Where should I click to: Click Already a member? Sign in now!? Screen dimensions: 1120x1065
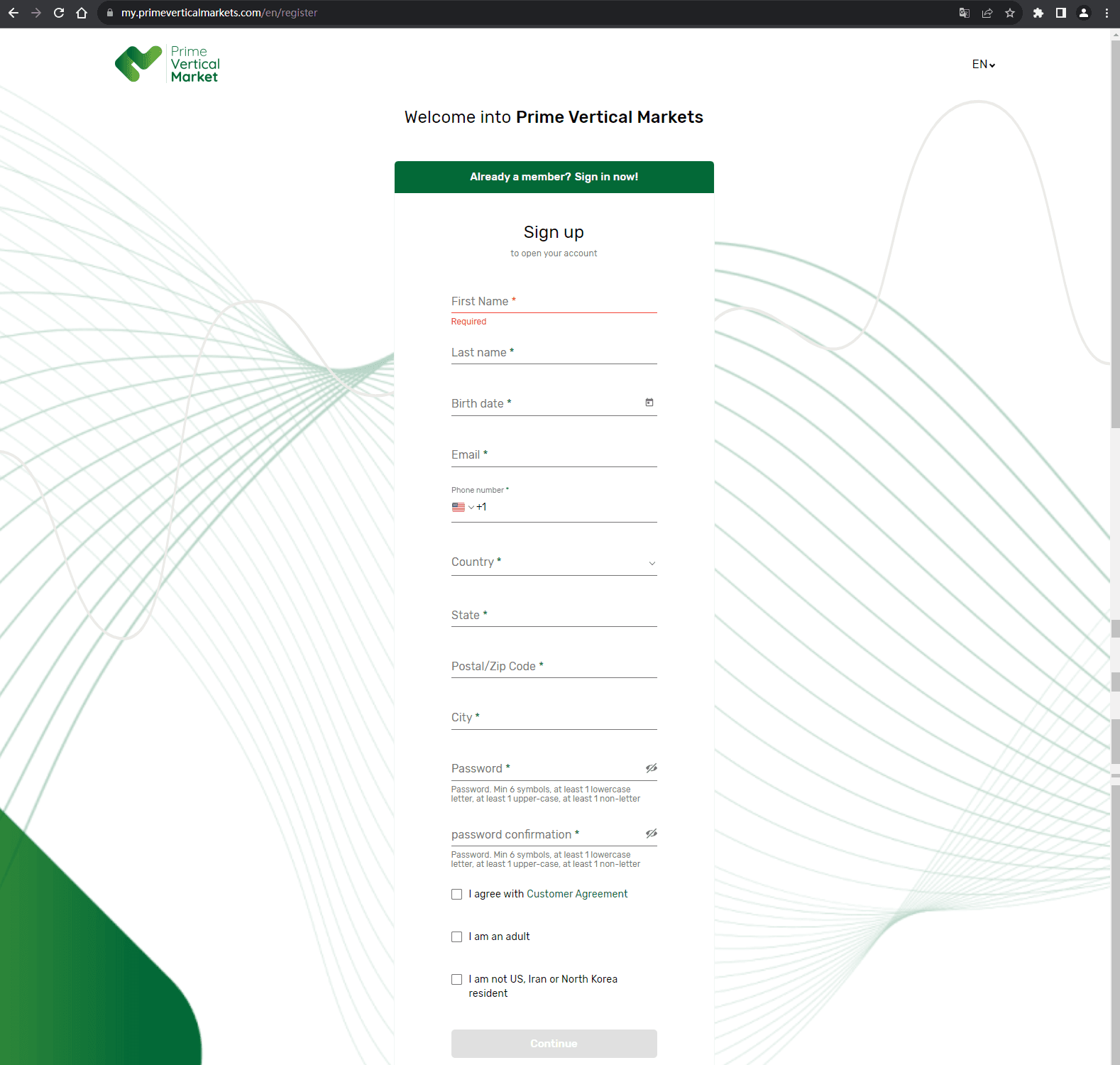554,177
